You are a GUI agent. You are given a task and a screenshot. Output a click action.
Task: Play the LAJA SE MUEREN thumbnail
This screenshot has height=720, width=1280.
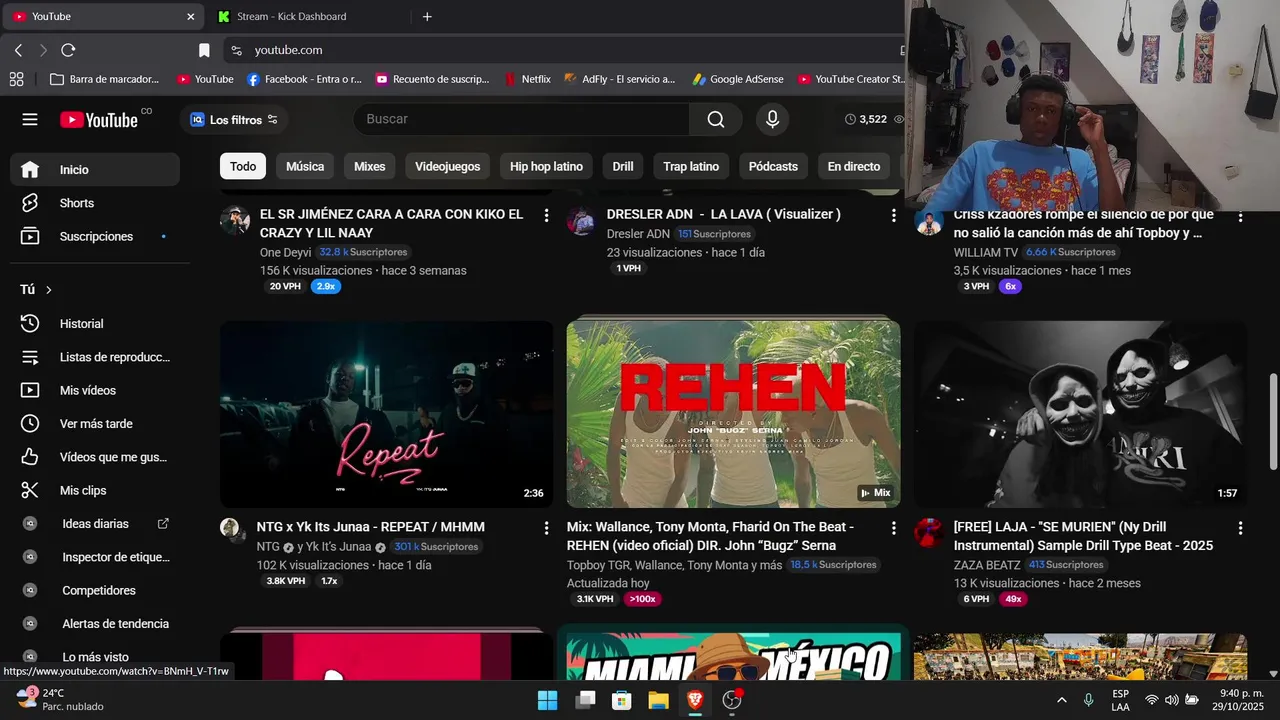[x=1080, y=414]
